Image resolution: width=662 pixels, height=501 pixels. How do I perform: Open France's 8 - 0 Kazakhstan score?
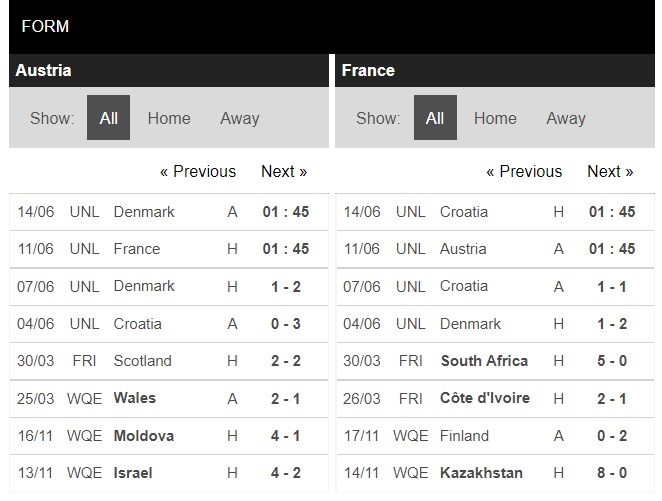(x=609, y=473)
